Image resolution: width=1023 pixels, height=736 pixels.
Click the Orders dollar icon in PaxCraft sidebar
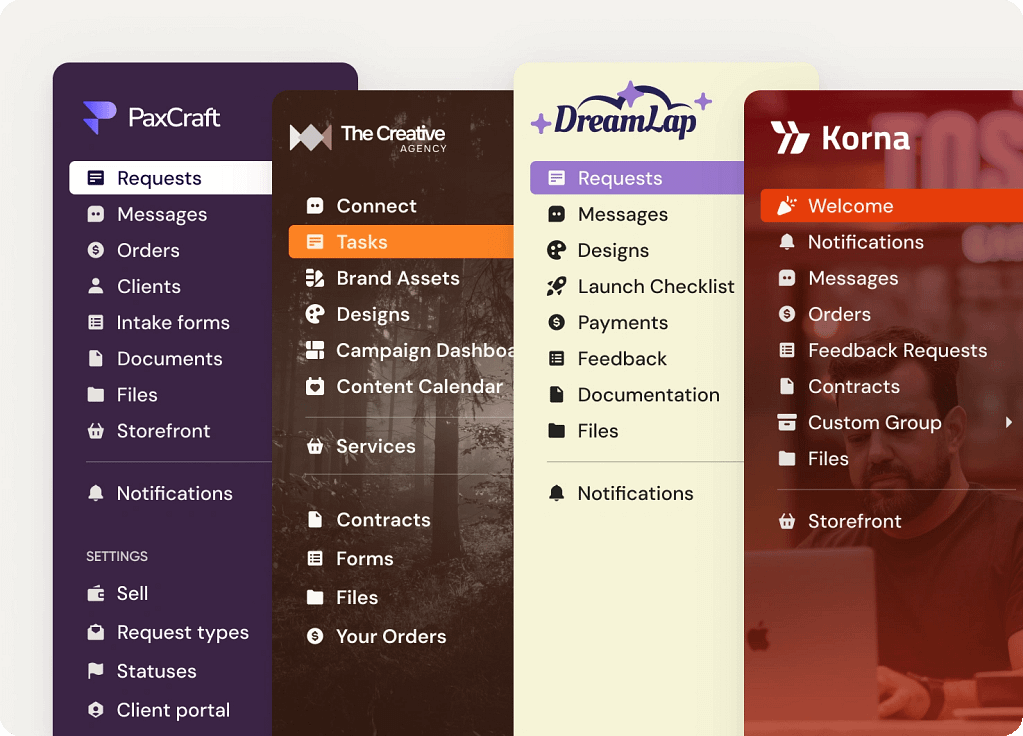tap(96, 251)
